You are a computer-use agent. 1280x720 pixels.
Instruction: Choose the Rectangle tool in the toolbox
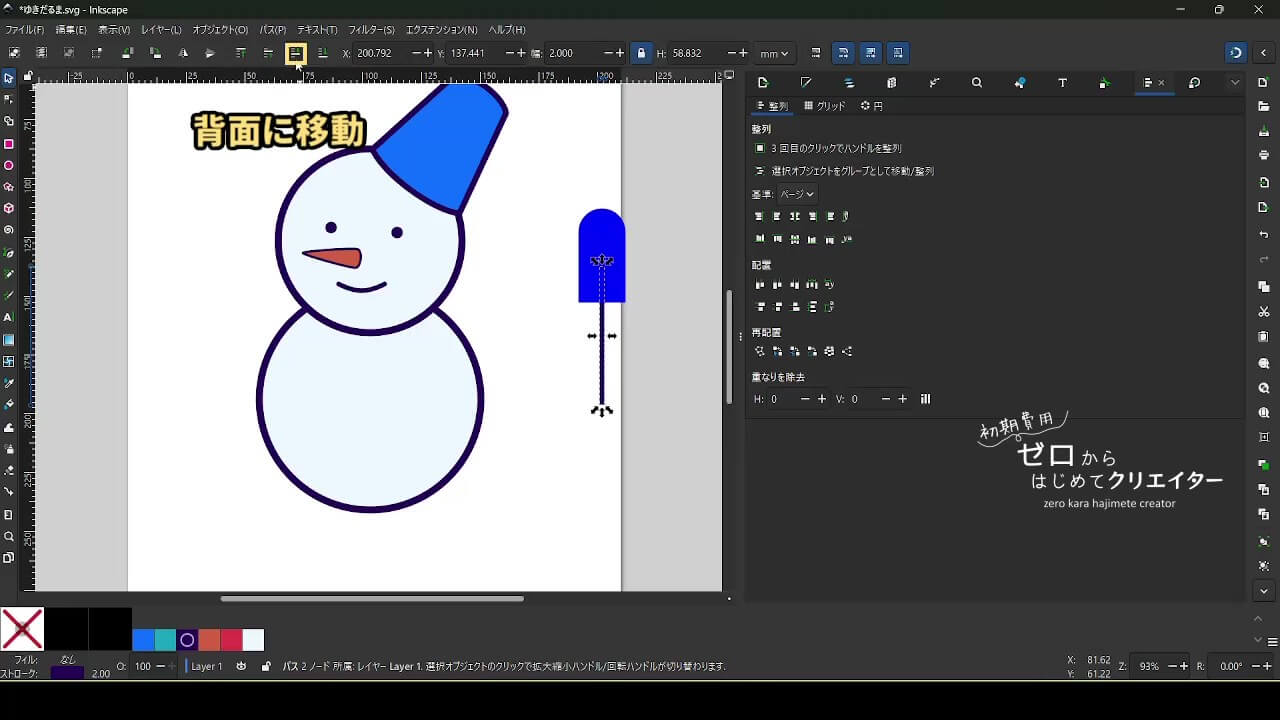9,144
